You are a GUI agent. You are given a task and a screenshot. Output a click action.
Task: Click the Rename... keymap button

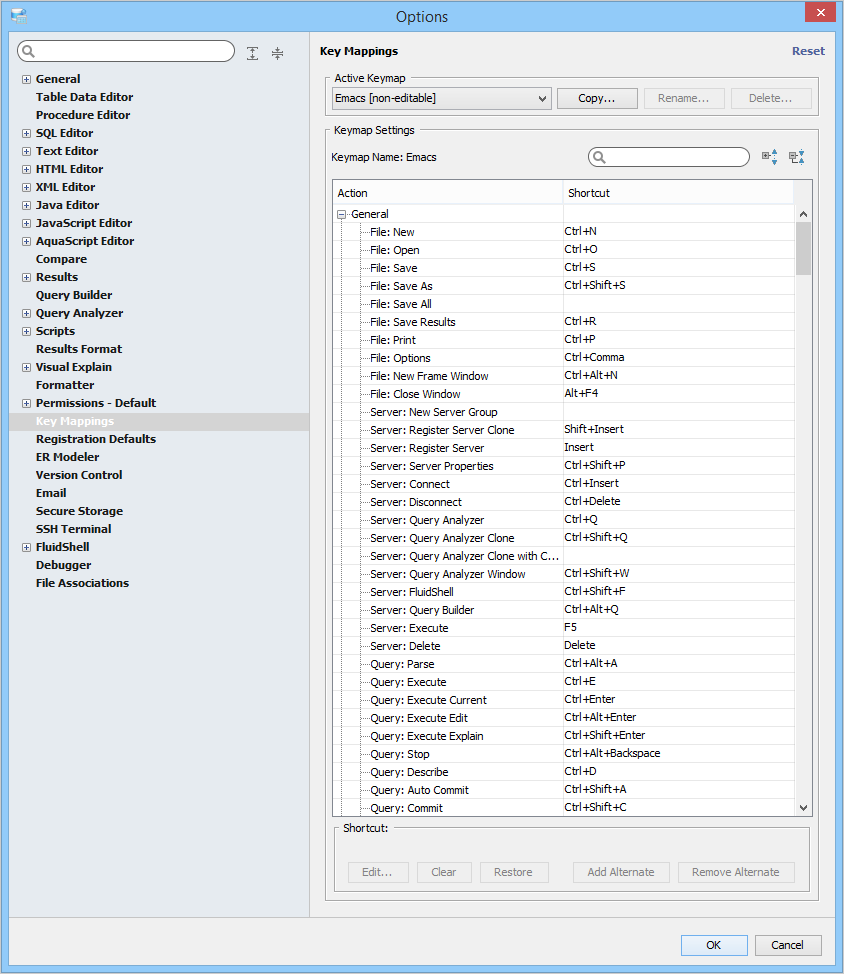coord(684,98)
